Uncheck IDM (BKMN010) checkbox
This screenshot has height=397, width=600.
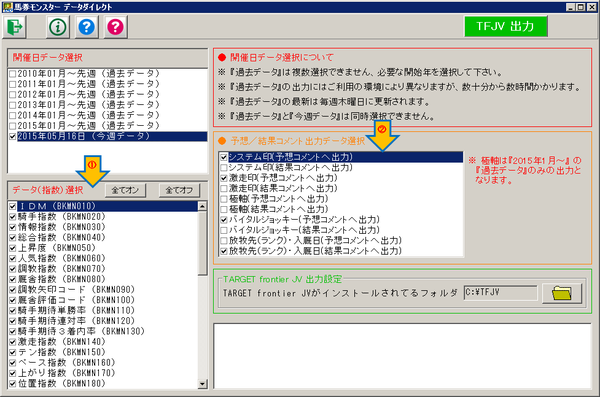click(13, 206)
